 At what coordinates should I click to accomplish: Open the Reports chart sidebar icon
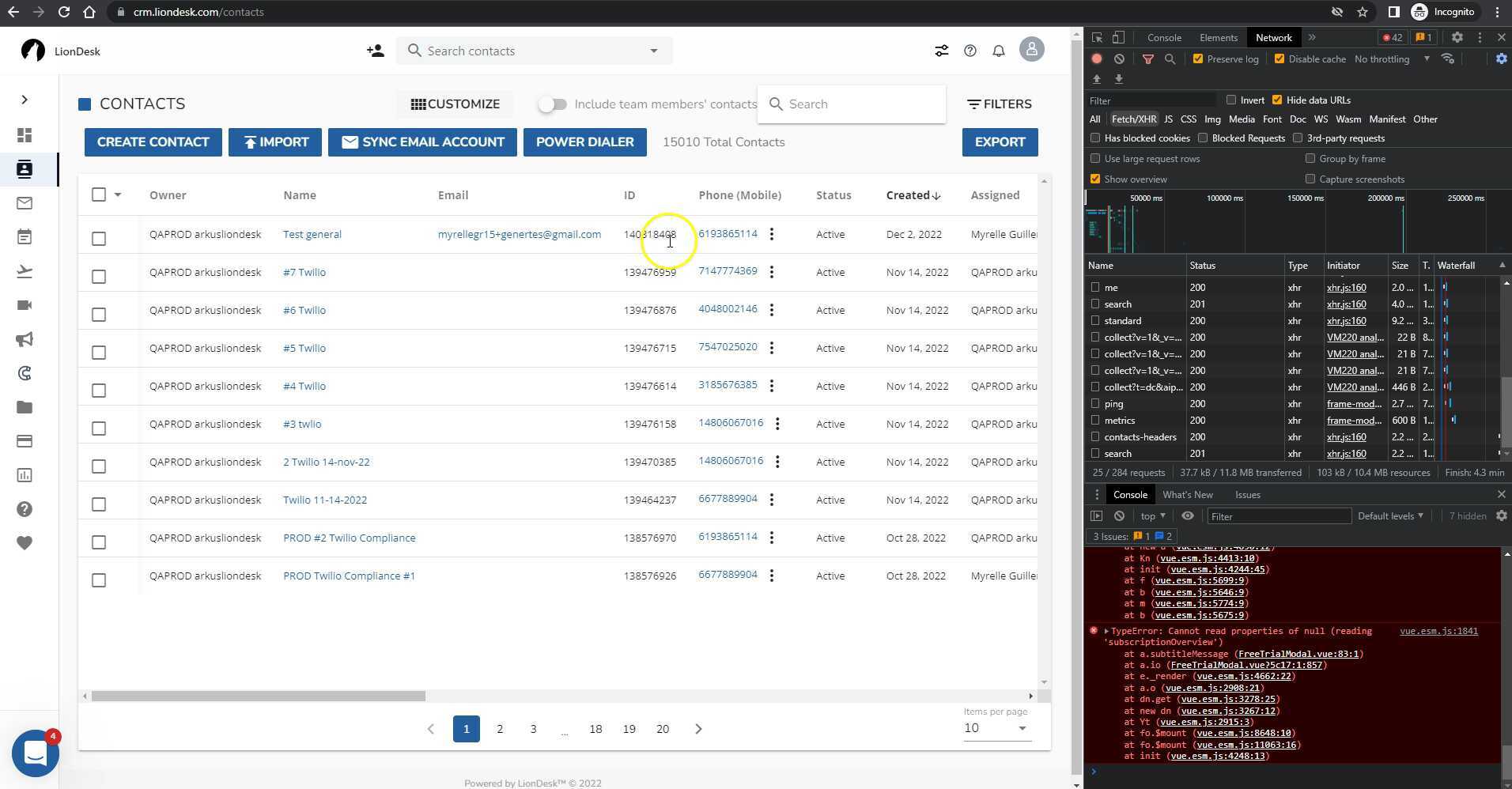(24, 475)
